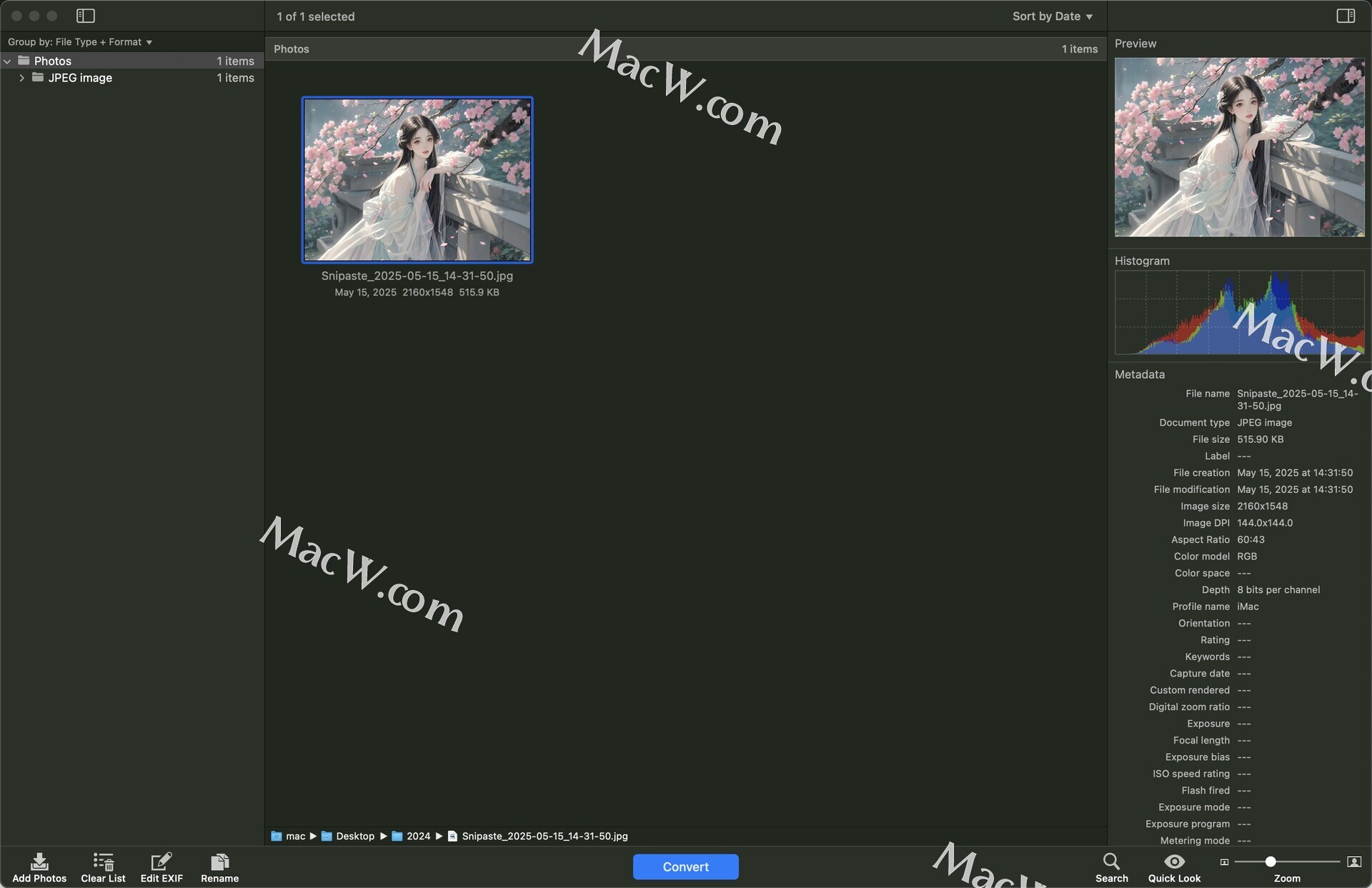Click the Color model value RGB

click(x=1247, y=556)
